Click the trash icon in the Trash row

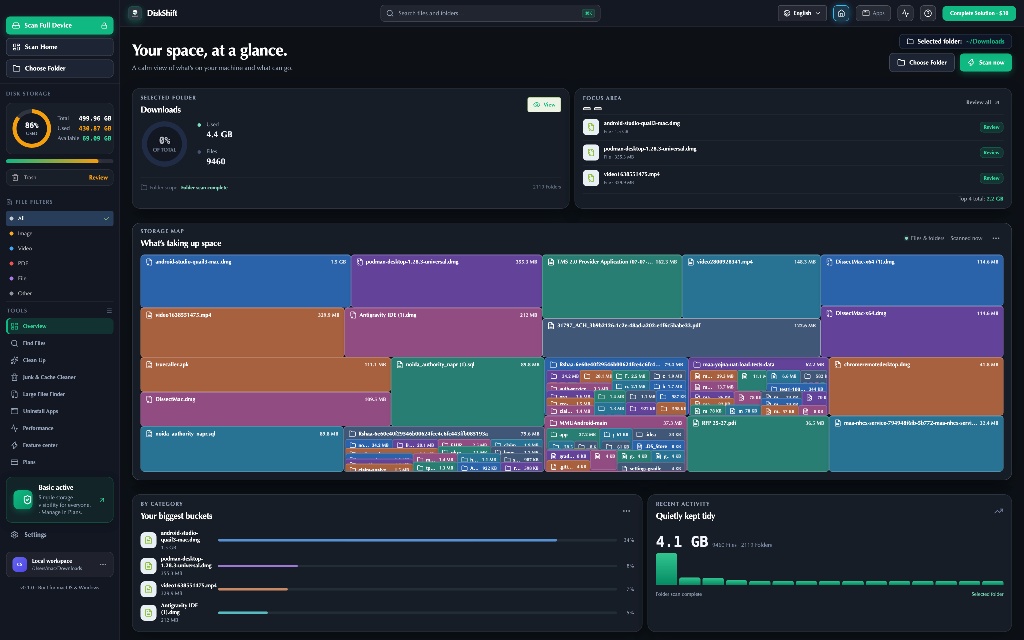15,178
